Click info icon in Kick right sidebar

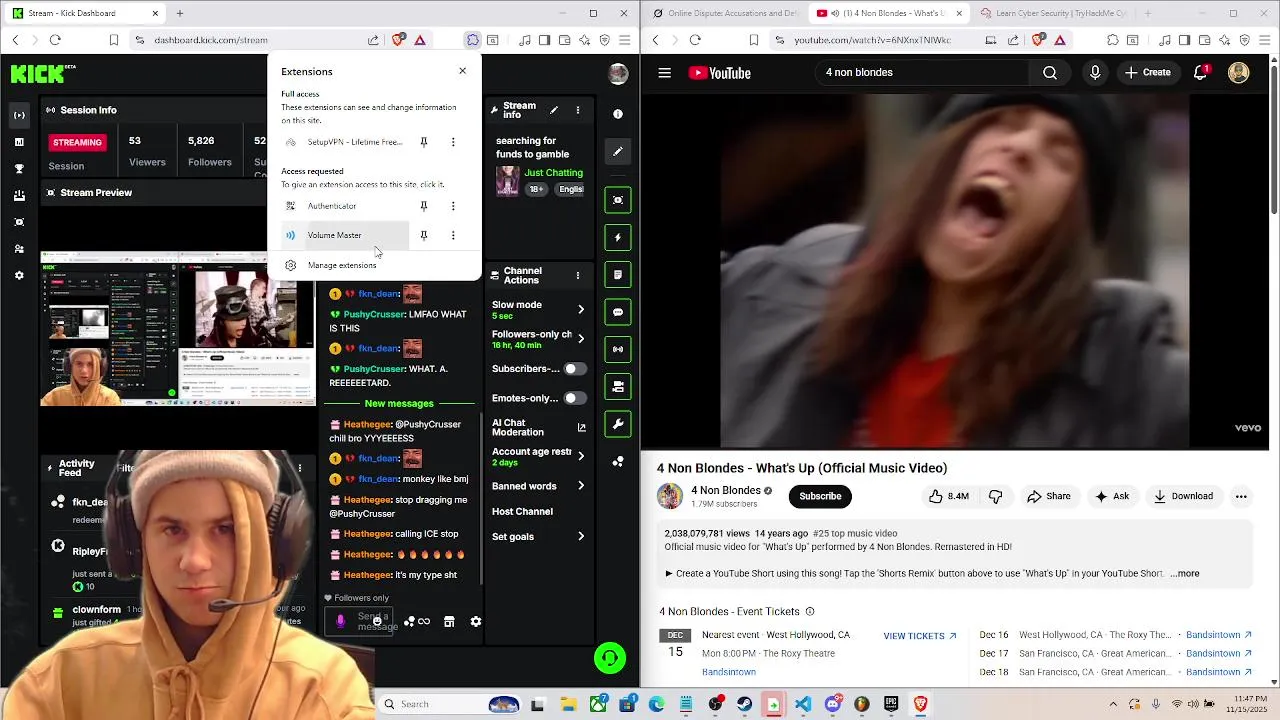(618, 114)
